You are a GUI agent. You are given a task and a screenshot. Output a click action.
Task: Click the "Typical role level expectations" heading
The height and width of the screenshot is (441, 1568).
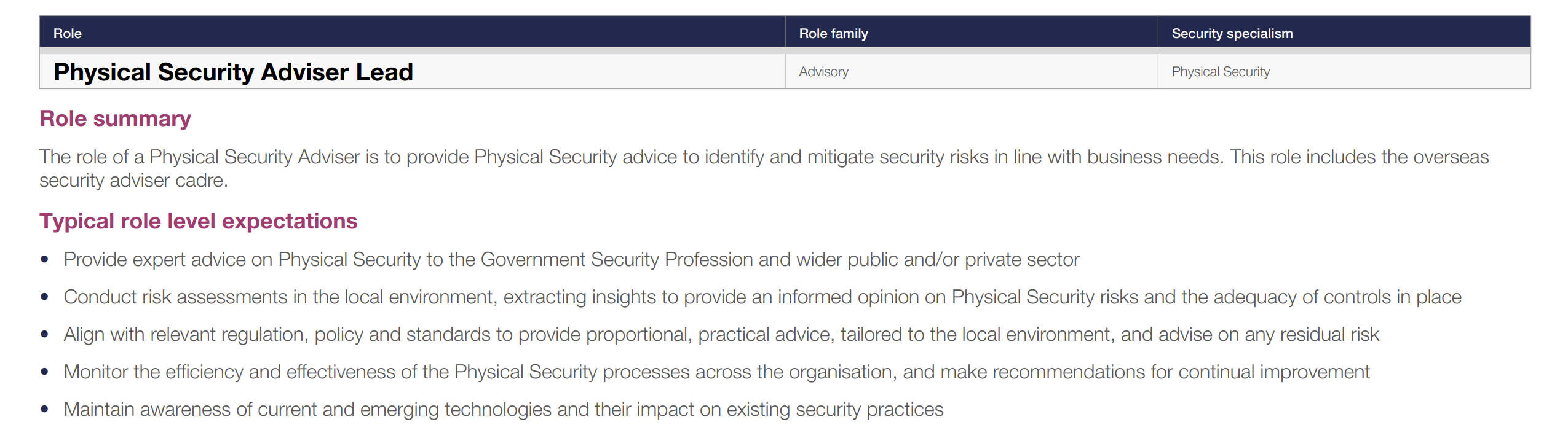point(198,221)
